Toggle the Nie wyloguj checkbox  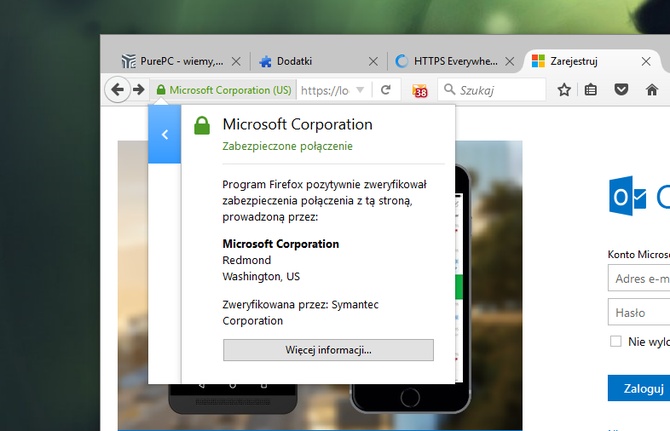click(616, 341)
